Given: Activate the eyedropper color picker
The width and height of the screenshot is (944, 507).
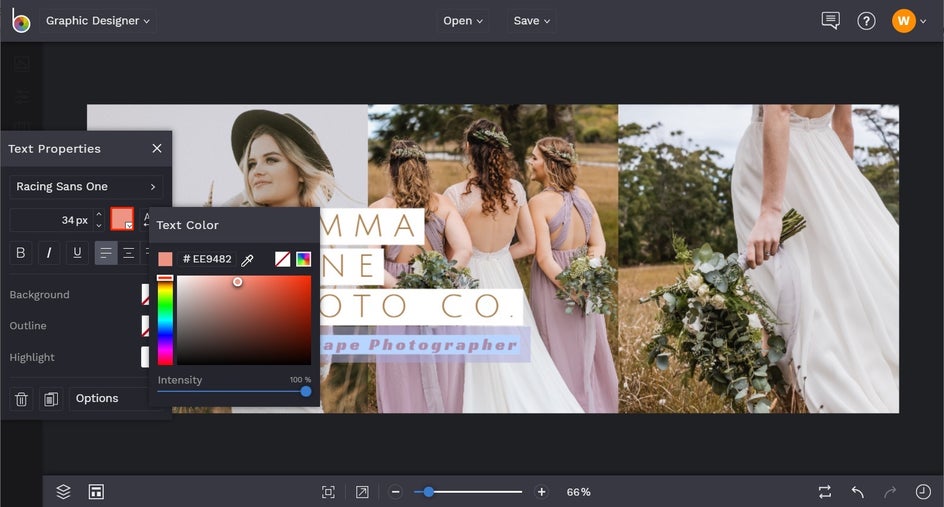Looking at the screenshot, I should tap(247, 260).
